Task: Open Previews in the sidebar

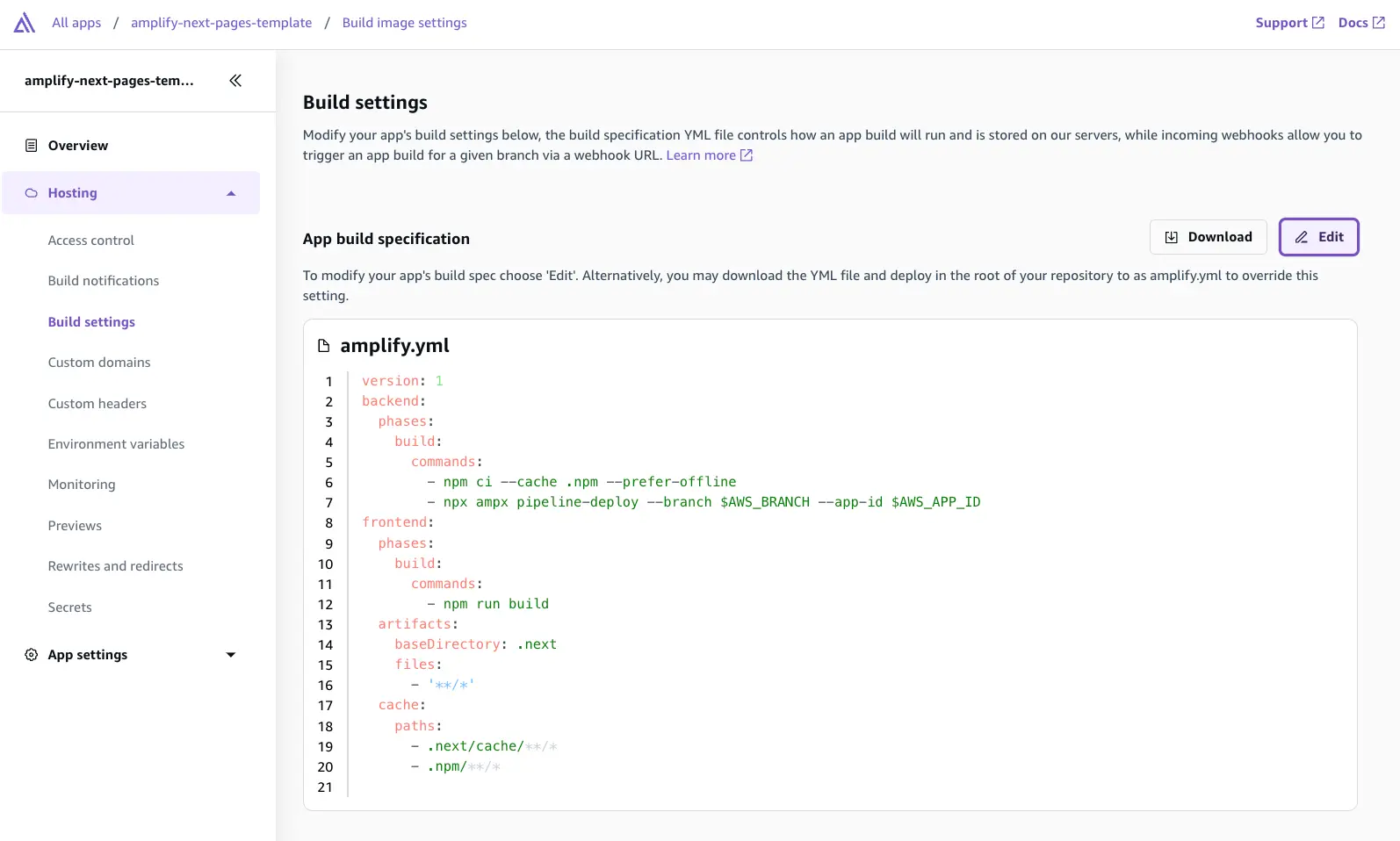Action: pos(75,526)
